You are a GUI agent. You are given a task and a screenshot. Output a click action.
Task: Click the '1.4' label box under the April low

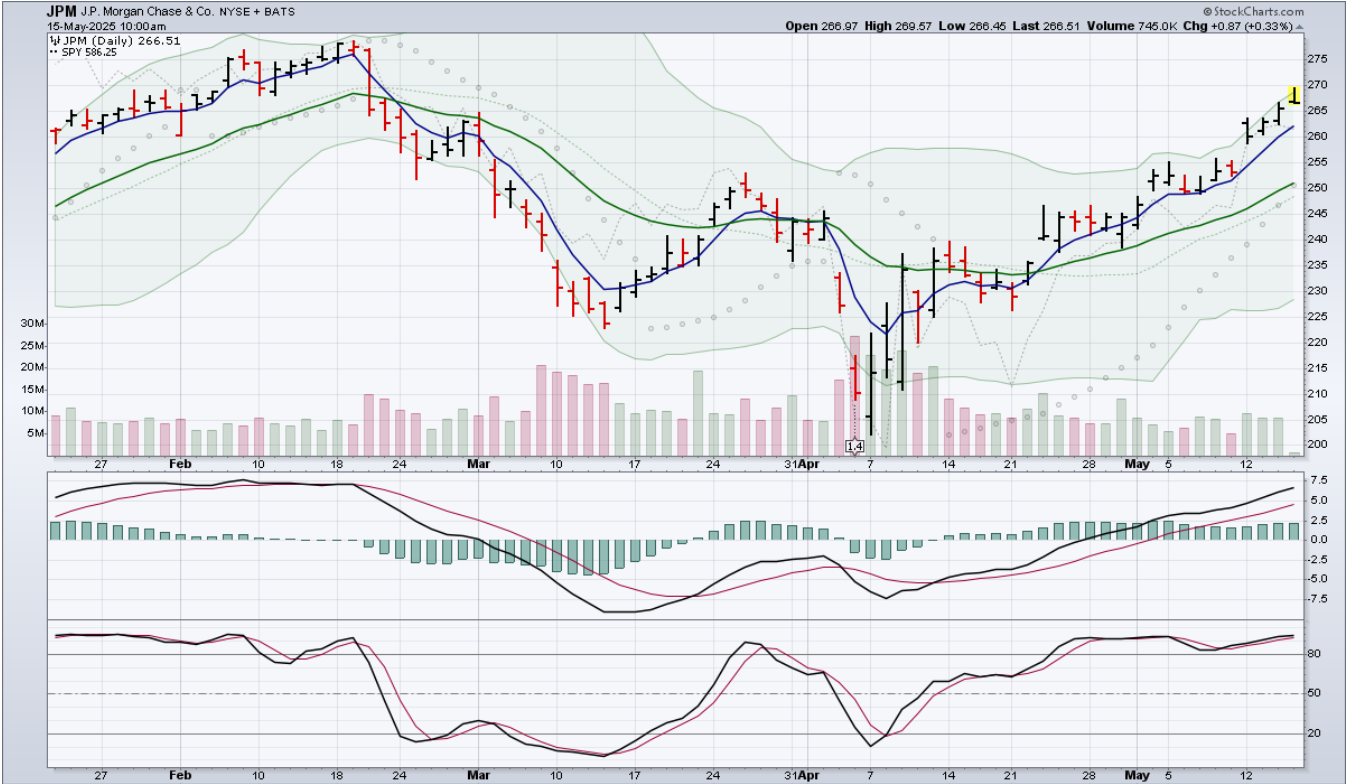pos(855,446)
